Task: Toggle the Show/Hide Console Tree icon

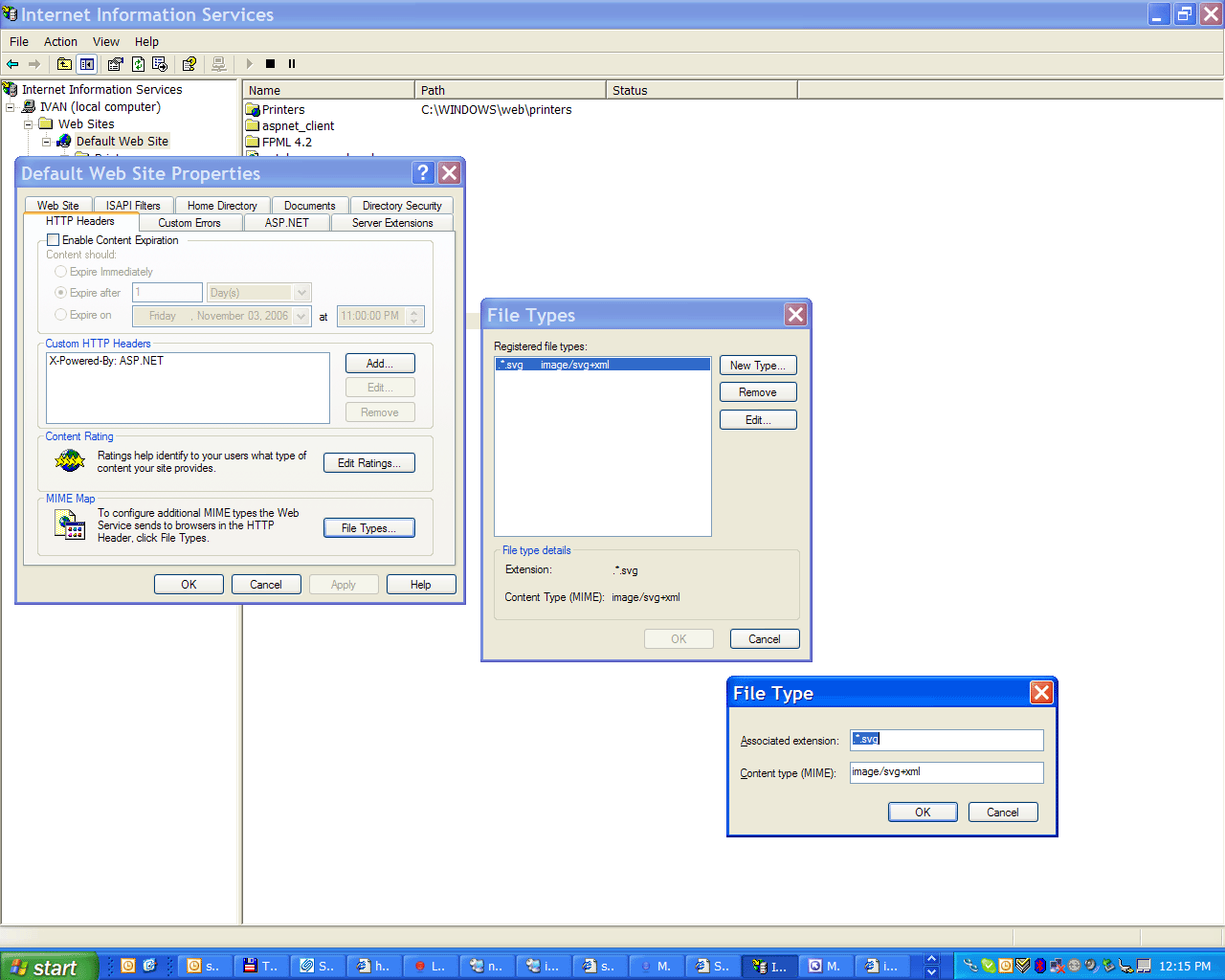Action: [x=87, y=64]
